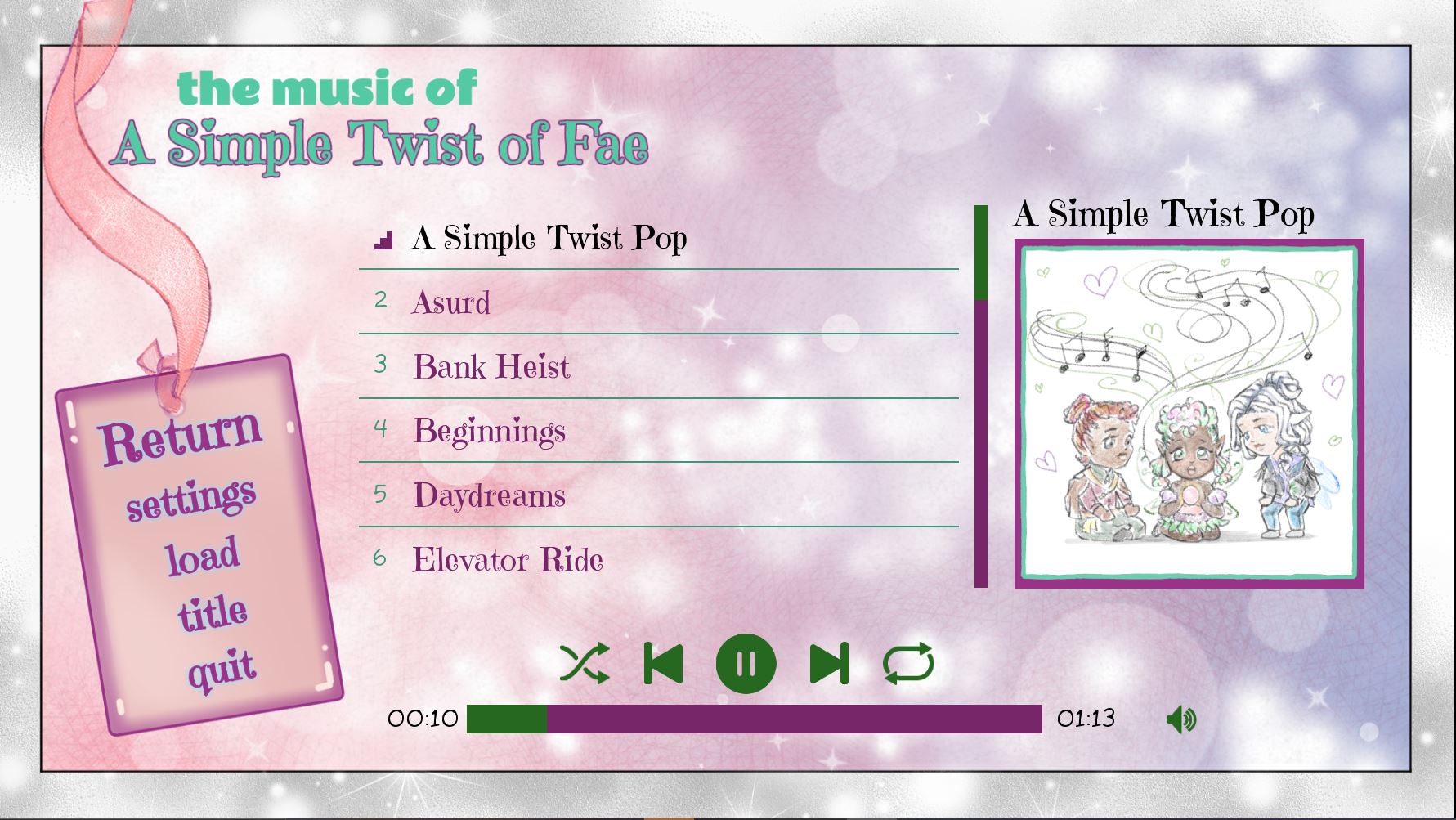
Task: Choose Daydreams from the track list
Action: click(x=658, y=495)
